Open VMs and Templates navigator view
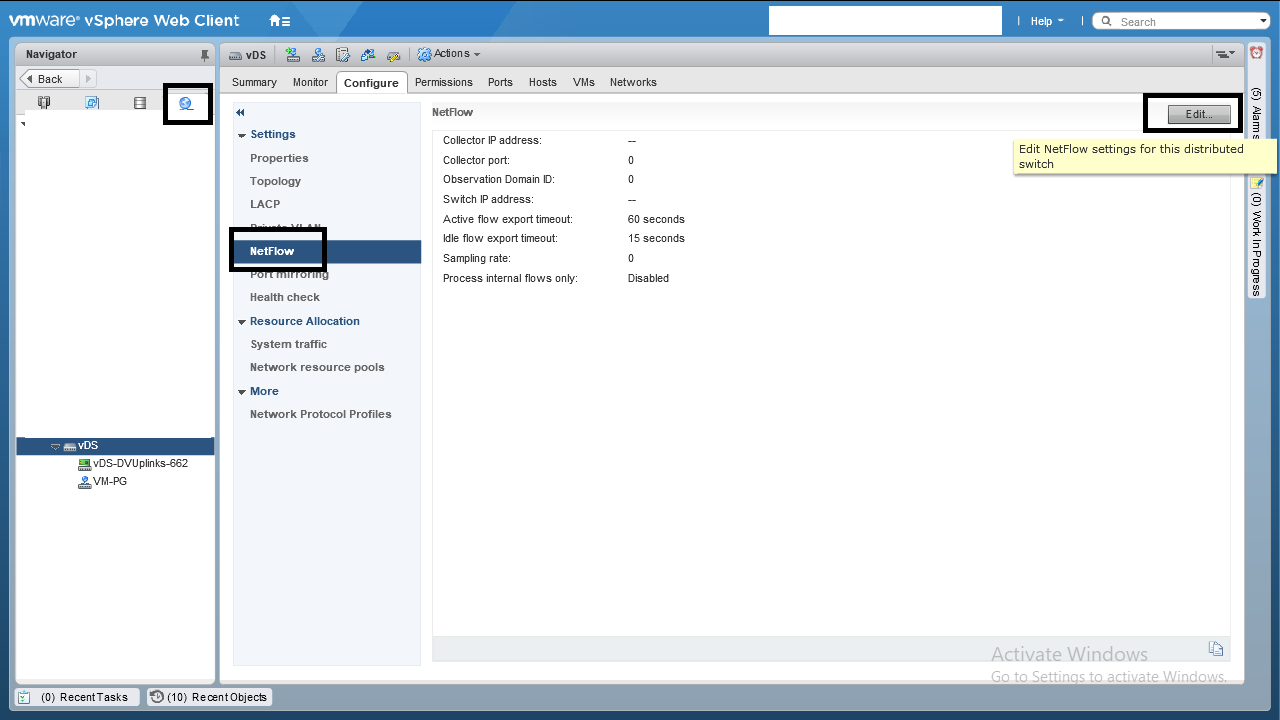 [x=92, y=103]
